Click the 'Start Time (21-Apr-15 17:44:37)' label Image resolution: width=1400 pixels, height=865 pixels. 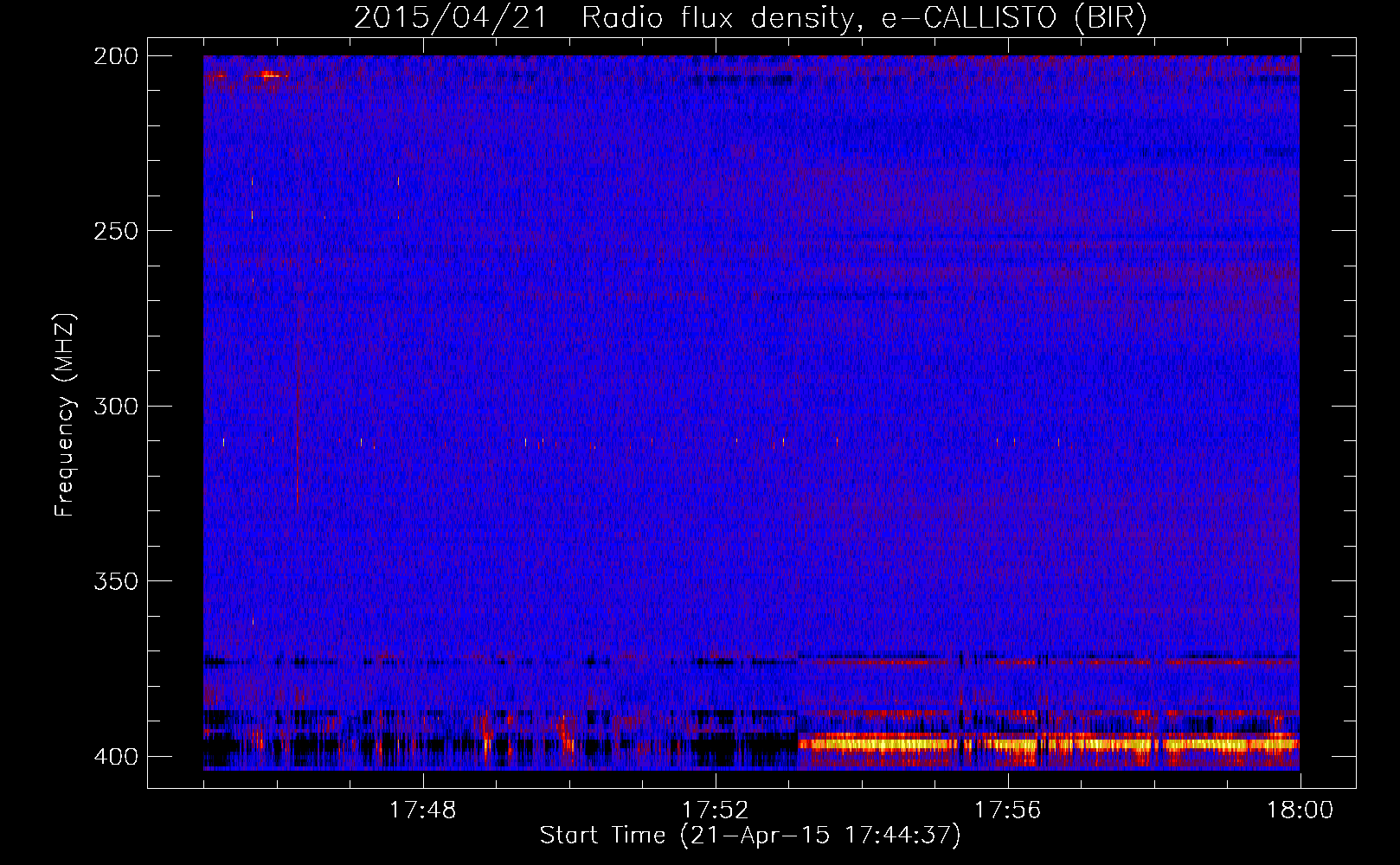pos(750,836)
